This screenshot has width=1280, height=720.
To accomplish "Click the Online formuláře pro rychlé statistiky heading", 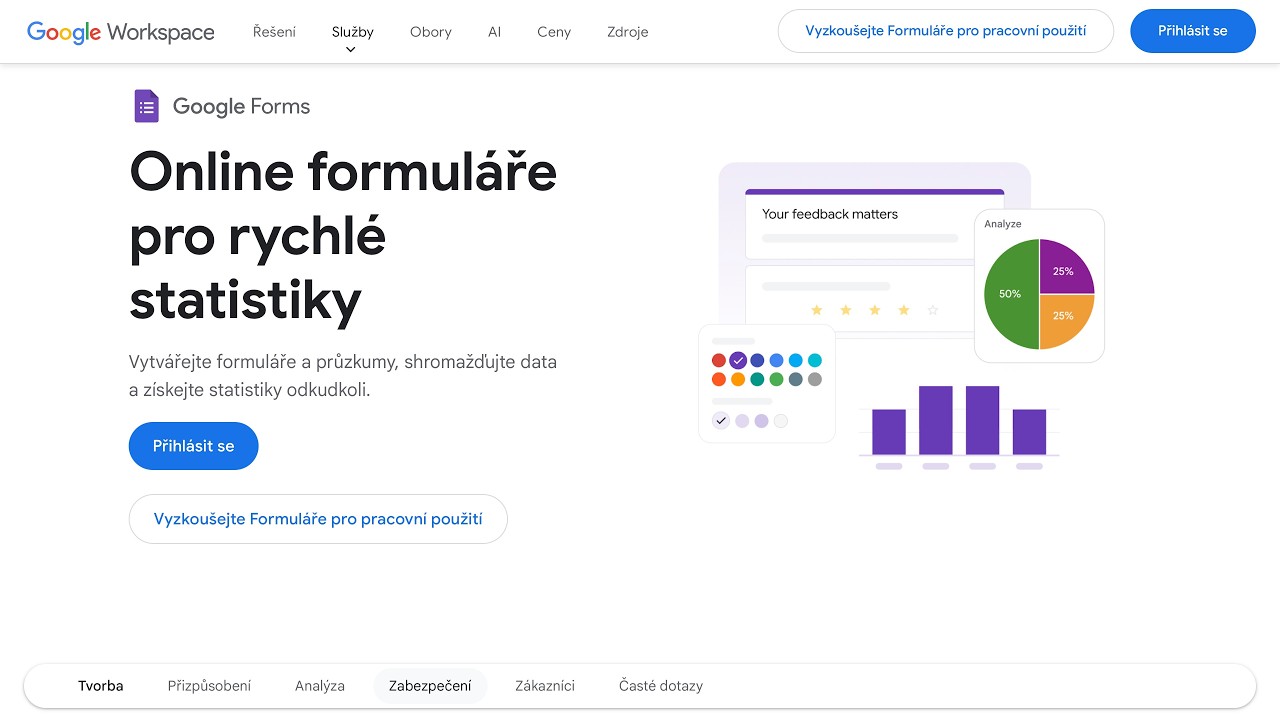I will tap(343, 235).
